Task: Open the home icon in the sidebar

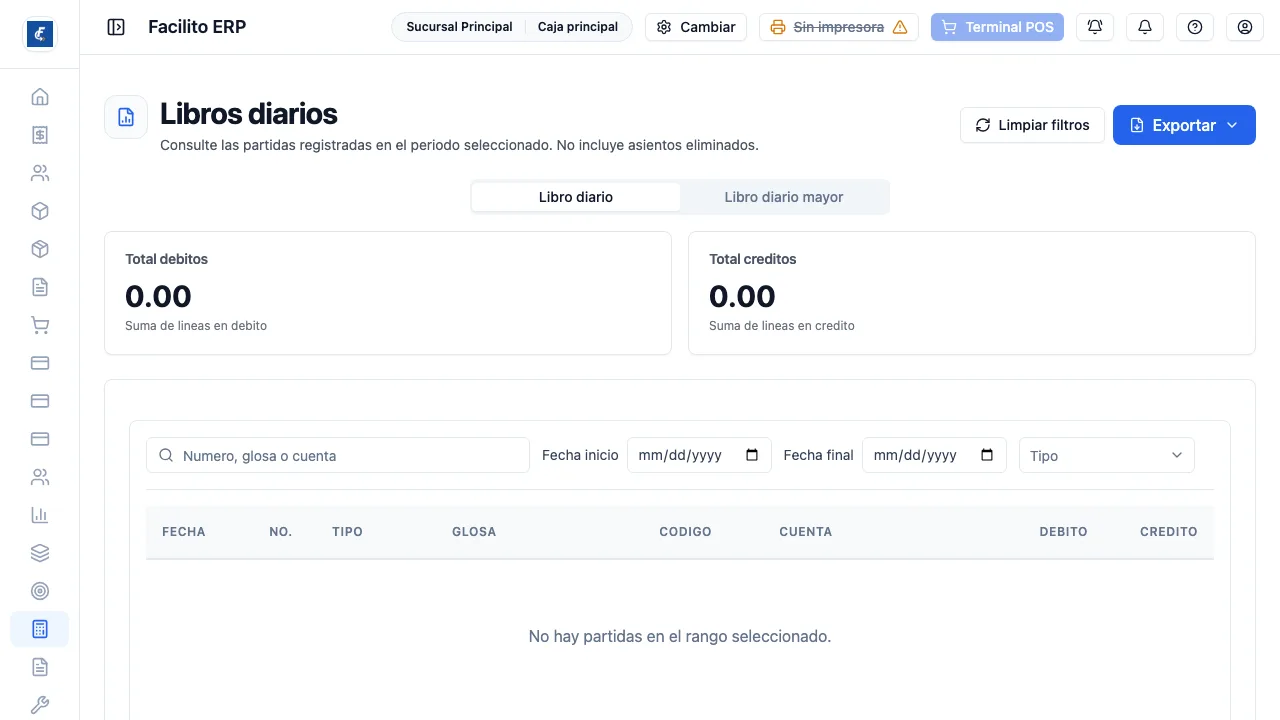Action: [40, 97]
